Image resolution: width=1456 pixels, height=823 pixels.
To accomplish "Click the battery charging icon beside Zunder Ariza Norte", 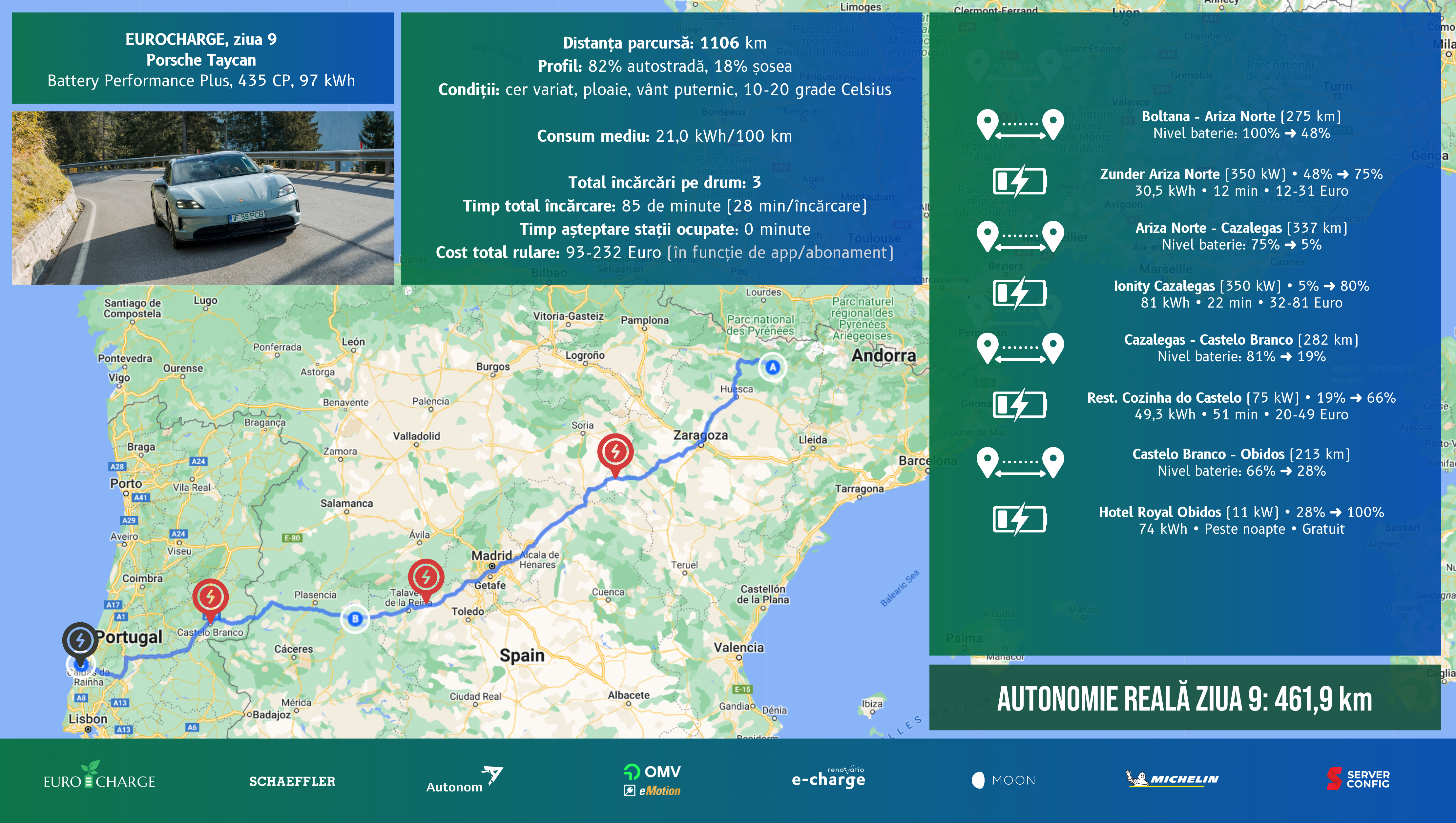I will [x=1020, y=181].
